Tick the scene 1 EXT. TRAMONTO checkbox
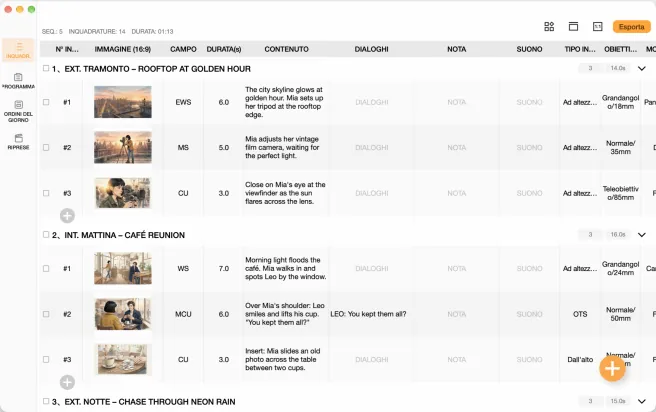The height and width of the screenshot is (412, 656). pyautogui.click(x=46, y=68)
